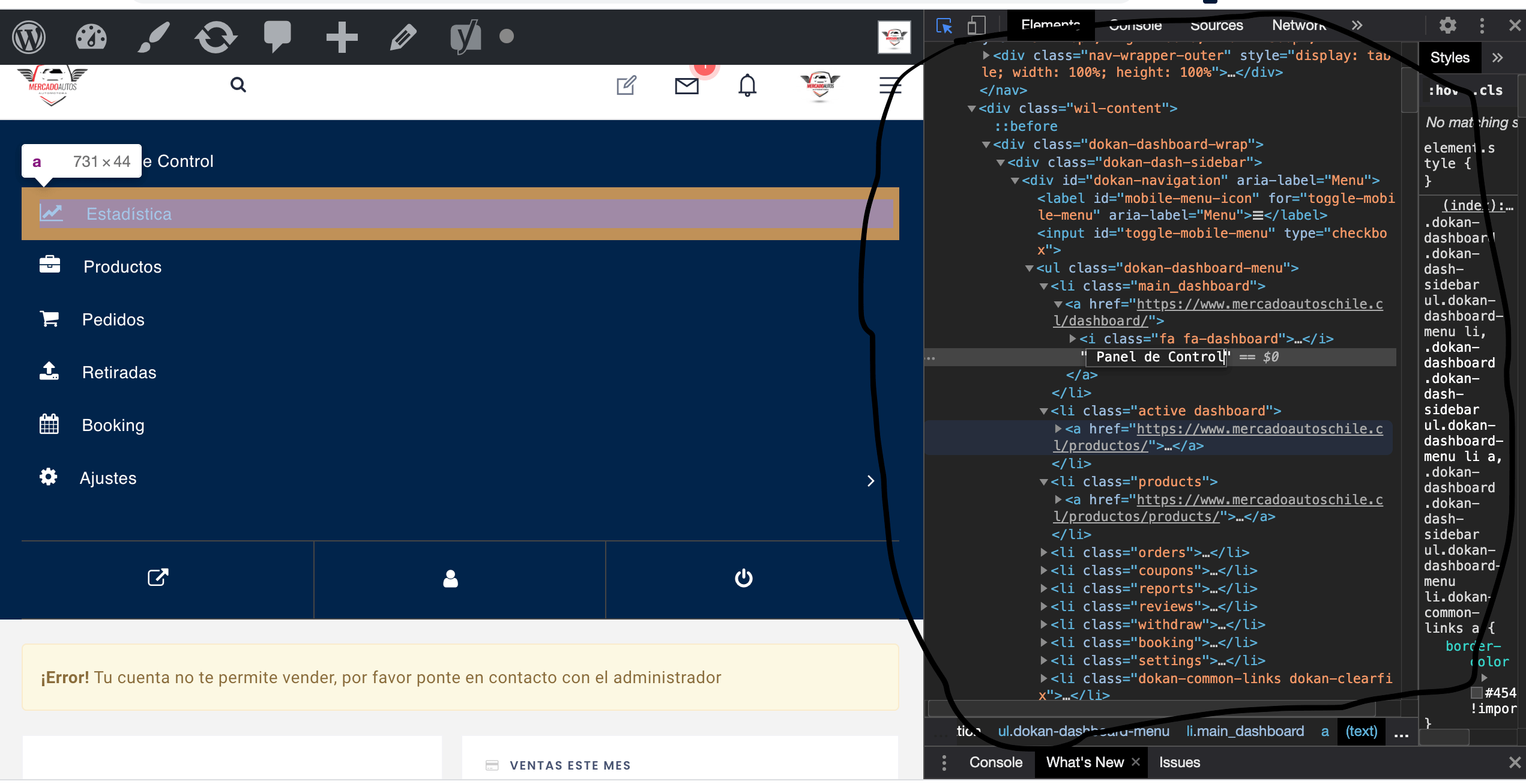Click the Panel de Control text edit field
The image size is (1526, 784).
1156,357
